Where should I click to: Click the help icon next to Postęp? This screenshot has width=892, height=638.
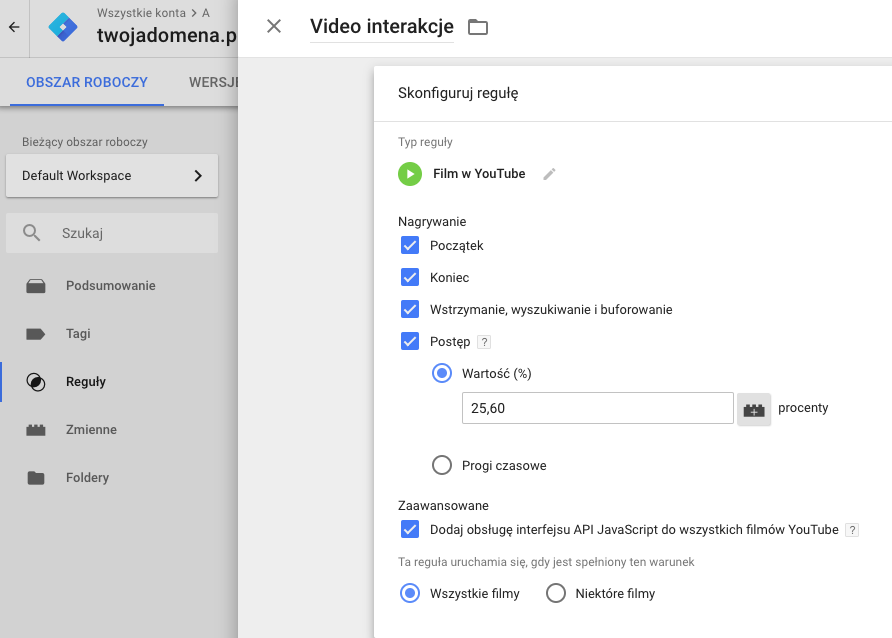pos(484,342)
